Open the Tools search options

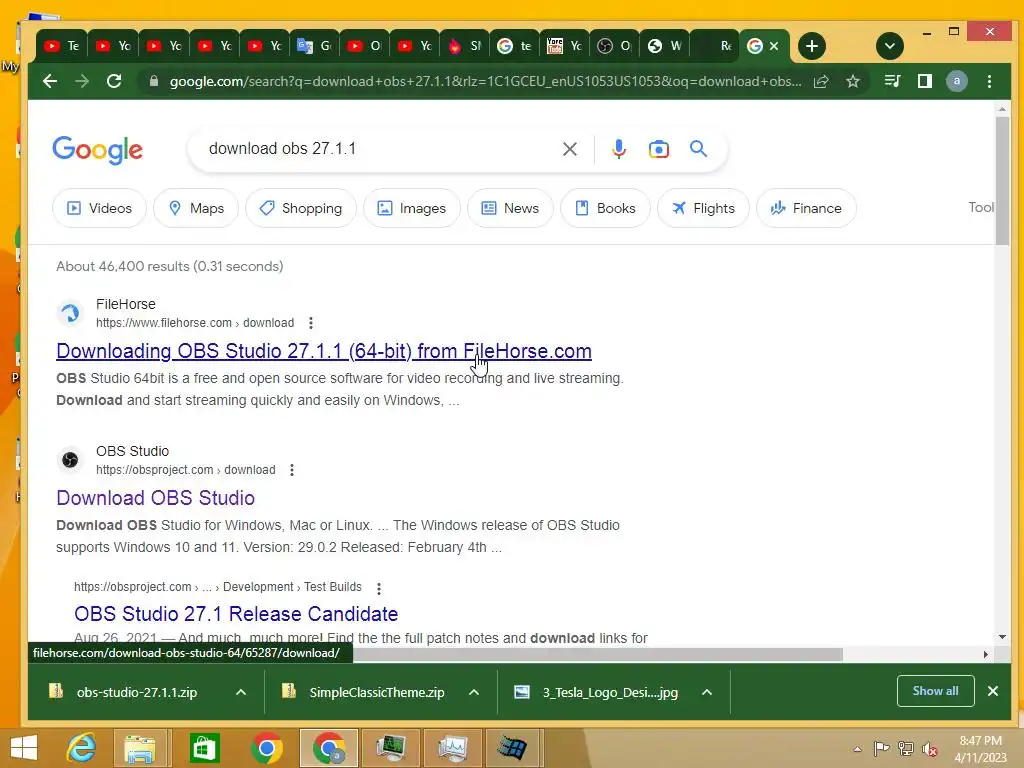click(981, 207)
